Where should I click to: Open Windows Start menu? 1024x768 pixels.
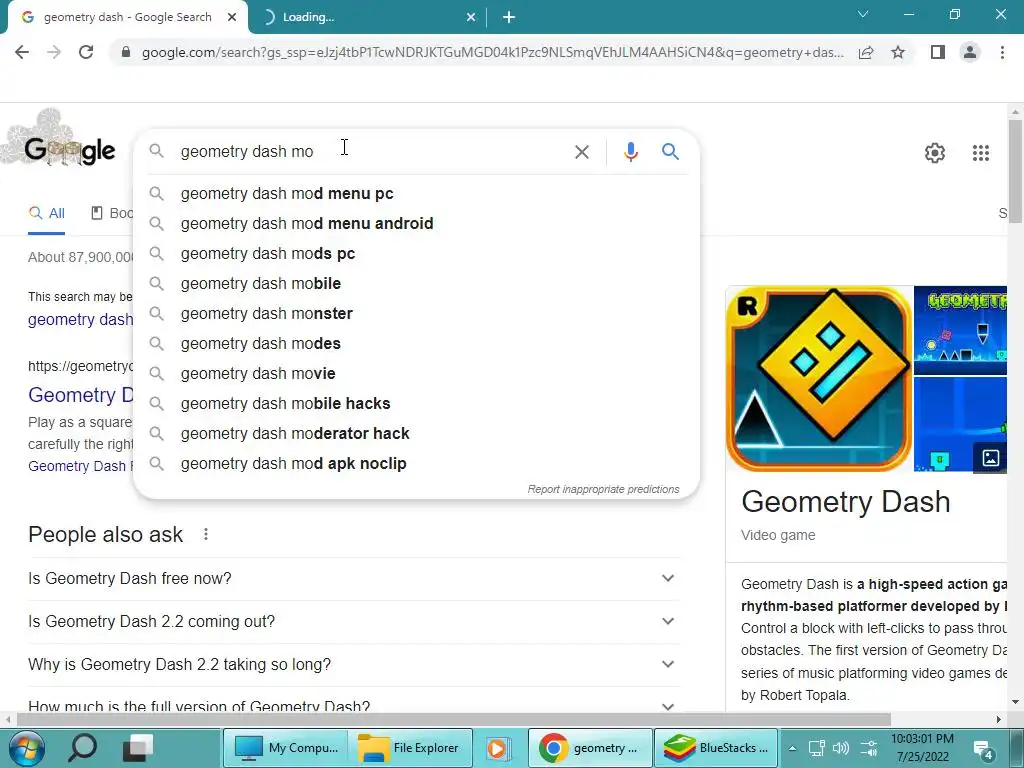(26, 748)
